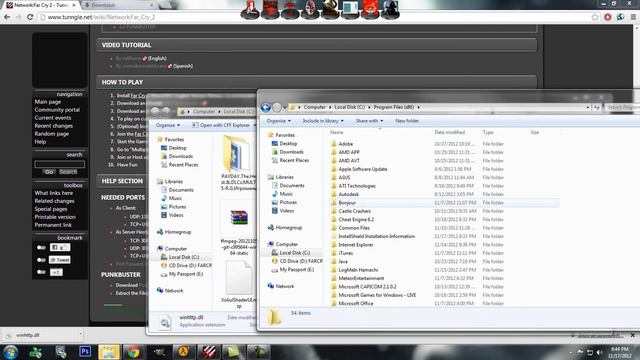The image size is (640, 360).
Task: Open winhttp.dll download options arrow
Action: [80, 335]
